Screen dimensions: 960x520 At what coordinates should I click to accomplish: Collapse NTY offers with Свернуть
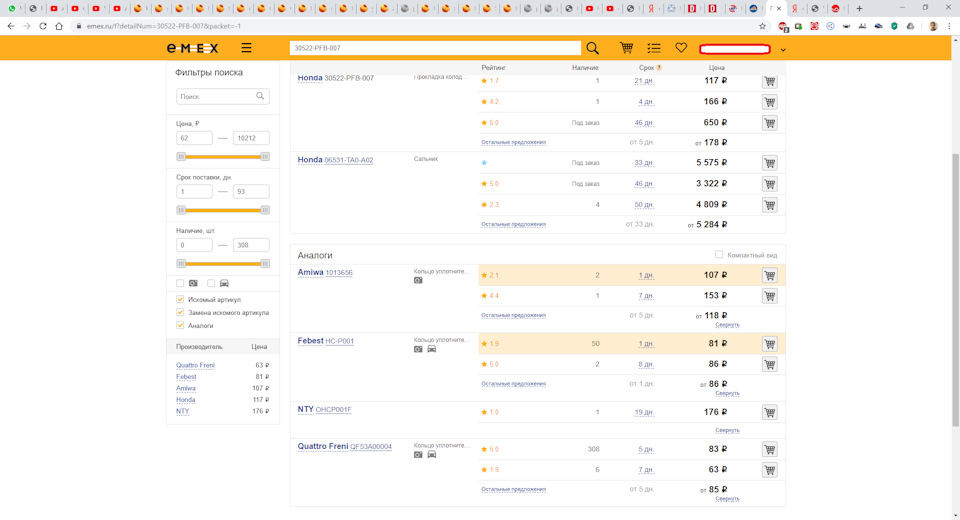[x=727, y=430]
